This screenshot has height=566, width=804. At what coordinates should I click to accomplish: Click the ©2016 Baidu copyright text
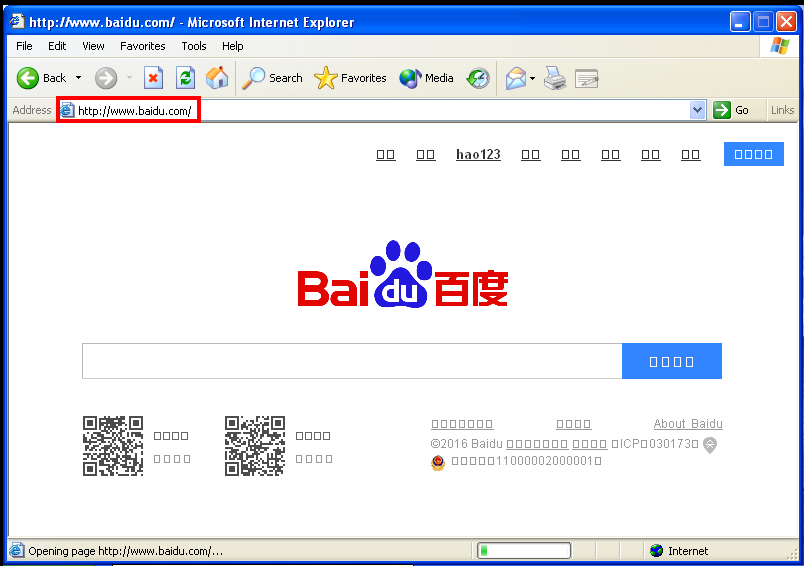(467, 443)
